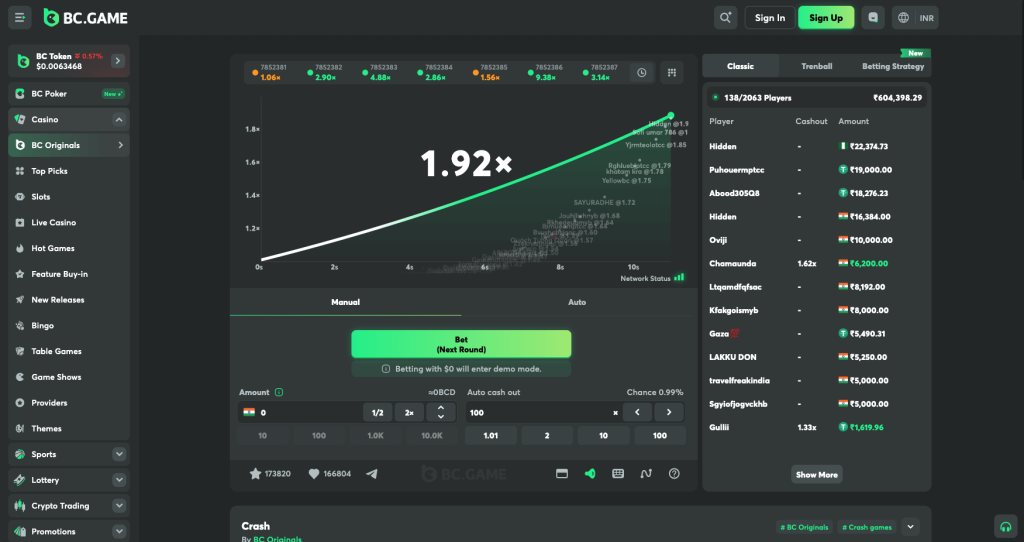Screen dimensions: 1024x542
Task: Open live stats chart icon
Action: click(x=646, y=474)
